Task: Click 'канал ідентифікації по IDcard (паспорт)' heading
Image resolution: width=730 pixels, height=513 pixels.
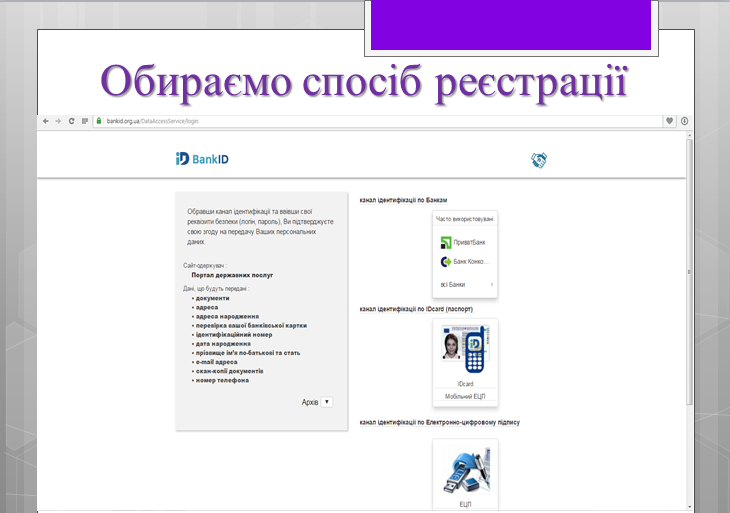Action: click(416, 309)
